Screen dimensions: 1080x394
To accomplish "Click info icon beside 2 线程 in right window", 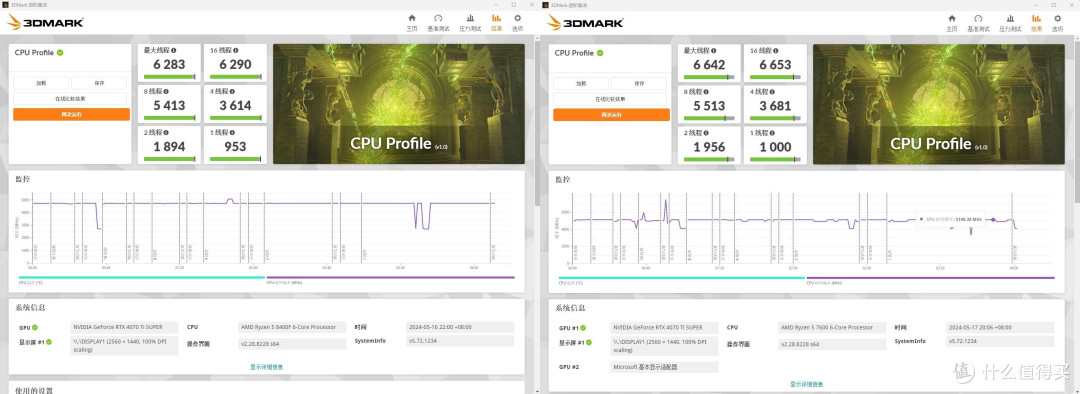I will pyautogui.click(x=706, y=132).
